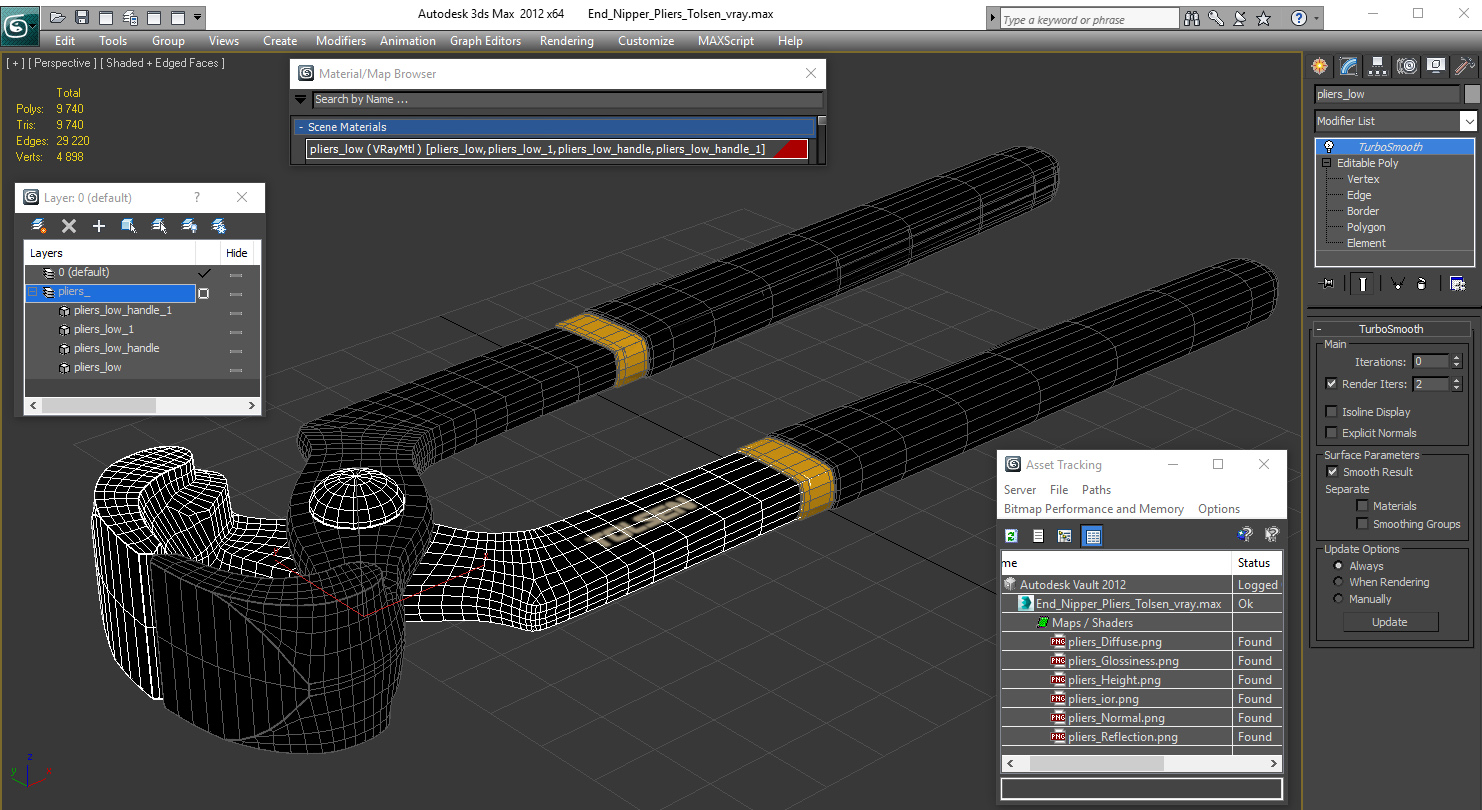Open the Display command panel tab
The width and height of the screenshot is (1482, 810).
[x=1436, y=66]
